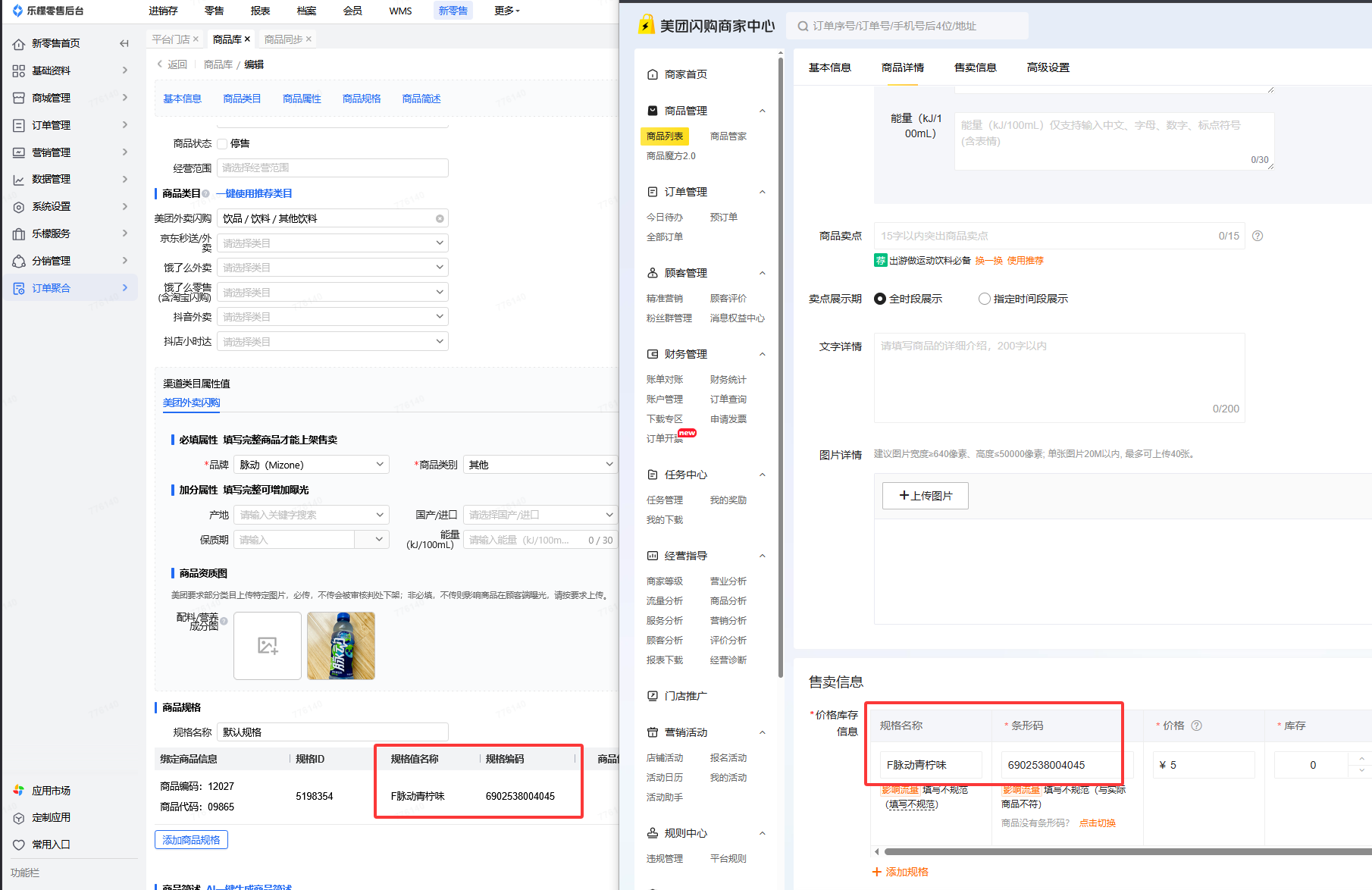Click the help icon beside 价格 column
The image size is (1372, 890).
click(1197, 725)
